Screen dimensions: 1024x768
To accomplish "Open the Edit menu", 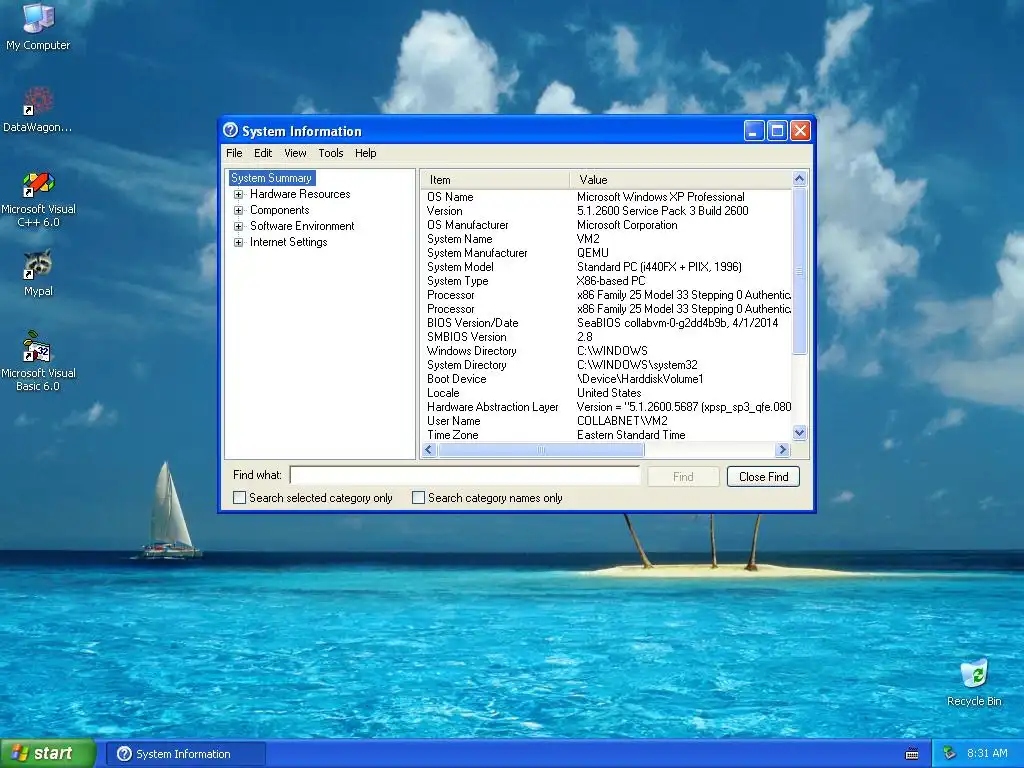I will coord(263,153).
